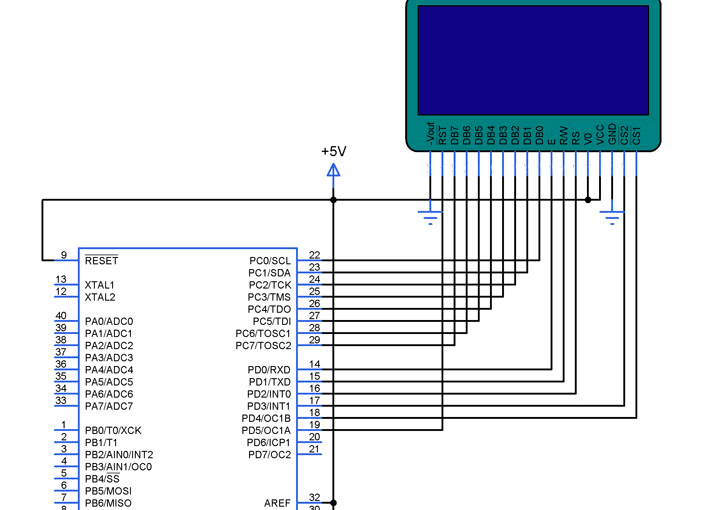Click the wire junction dot near AREF pin 32
The width and height of the screenshot is (720, 510).
coord(333,503)
